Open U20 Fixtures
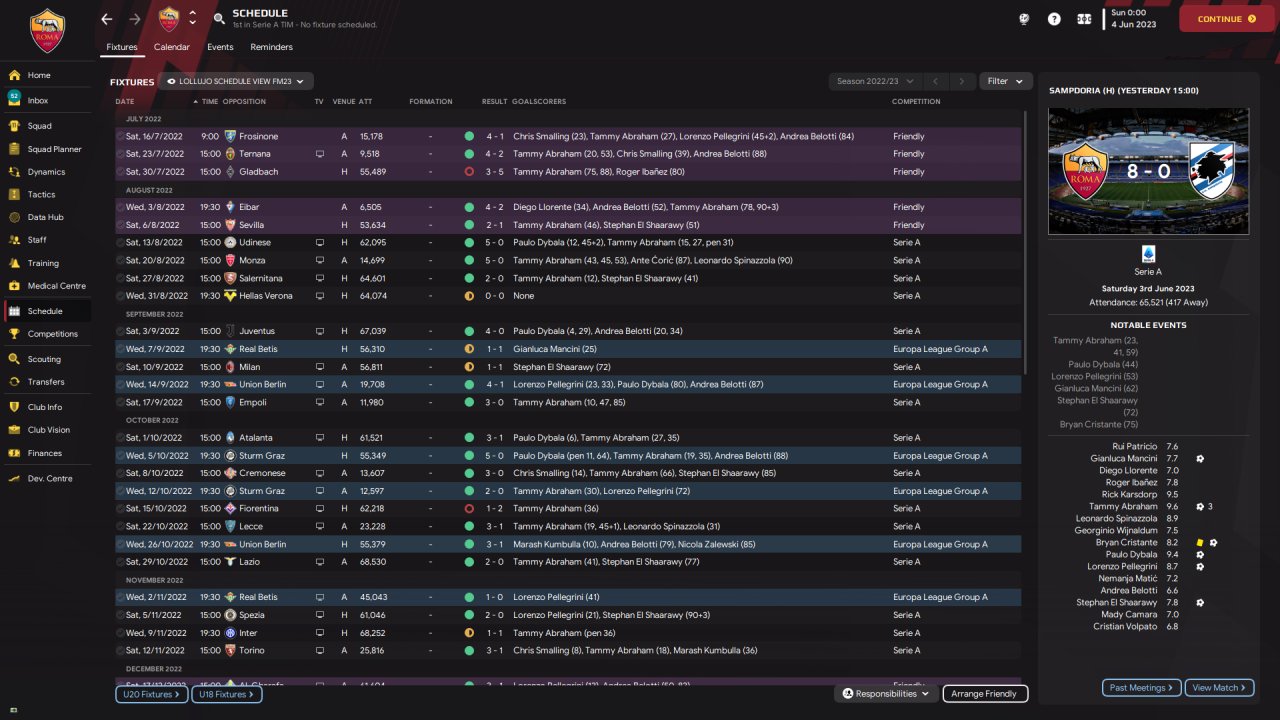 [x=151, y=694]
